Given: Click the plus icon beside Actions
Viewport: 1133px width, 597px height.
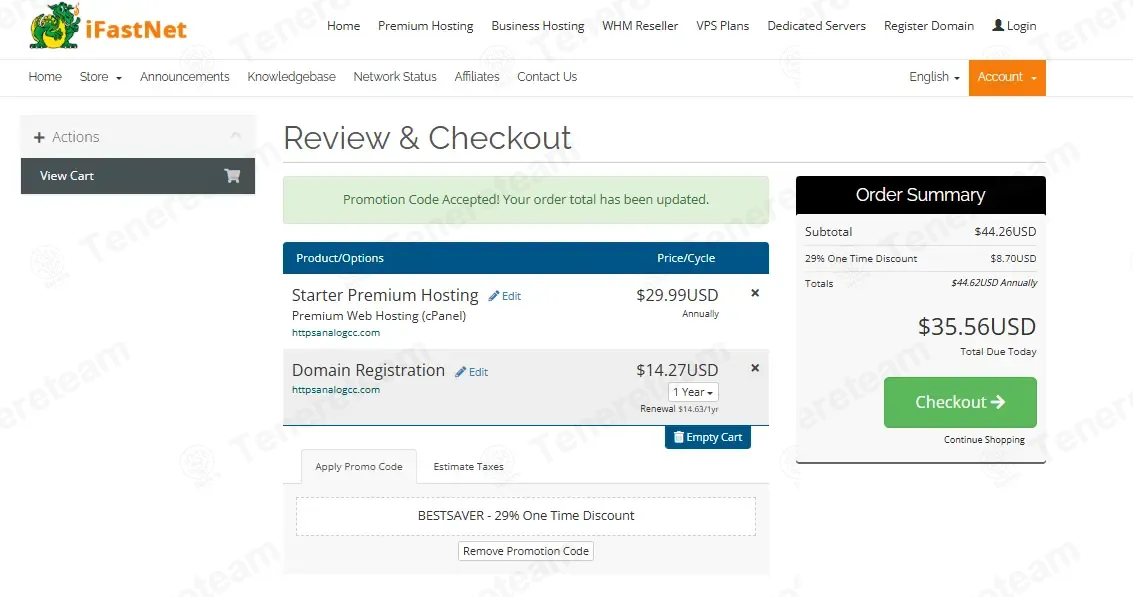Looking at the screenshot, I should tap(39, 137).
